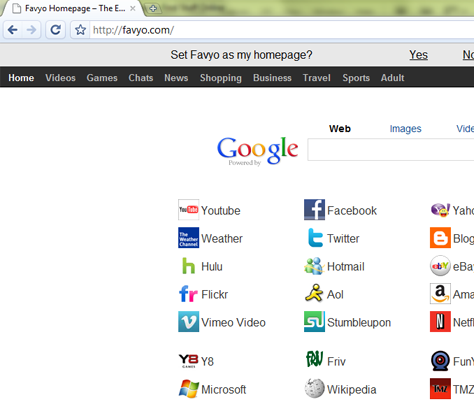Click the Yahoo Y! icon

[x=440, y=210]
